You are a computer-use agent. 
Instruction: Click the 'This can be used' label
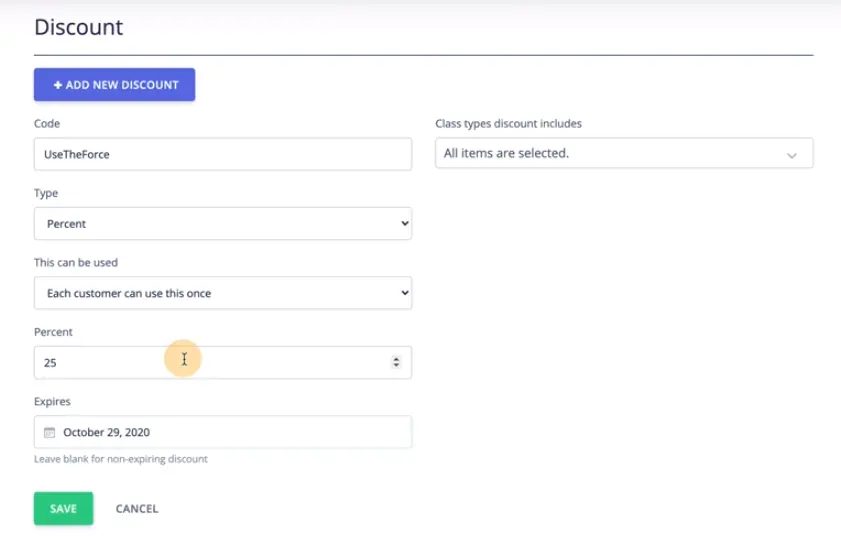point(76,263)
